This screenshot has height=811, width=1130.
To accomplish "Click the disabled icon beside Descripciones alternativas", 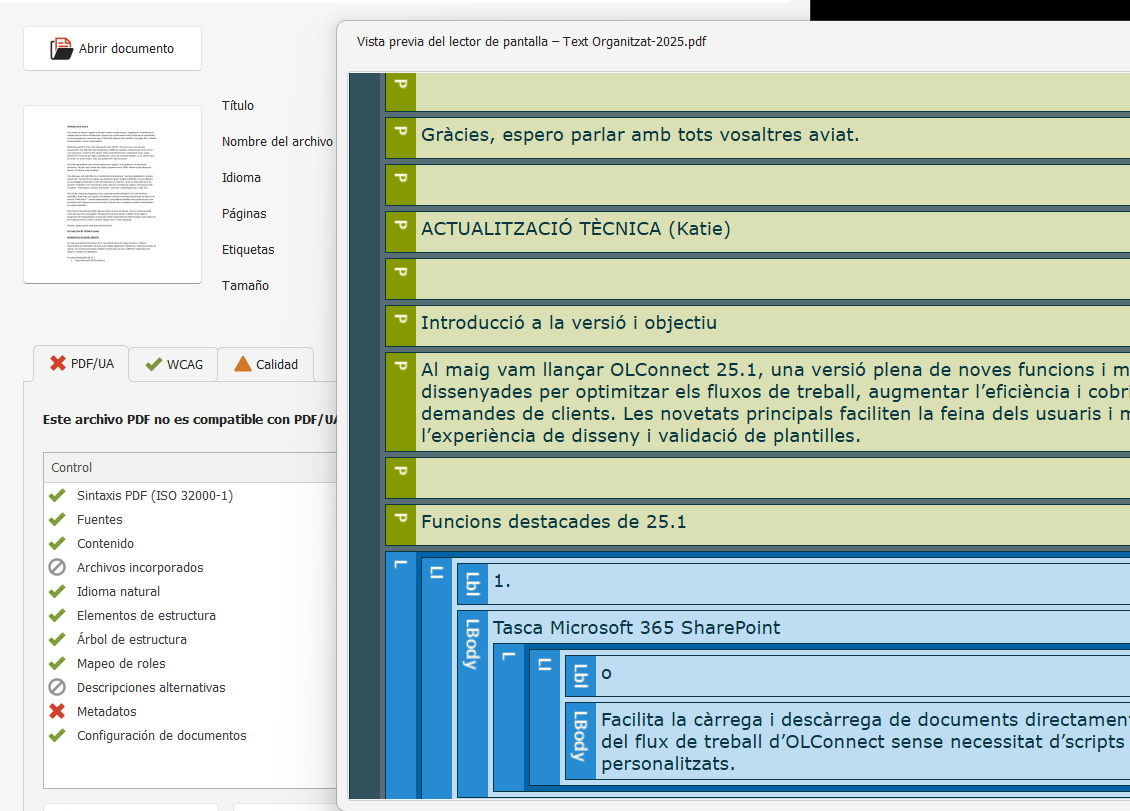I will (x=57, y=687).
